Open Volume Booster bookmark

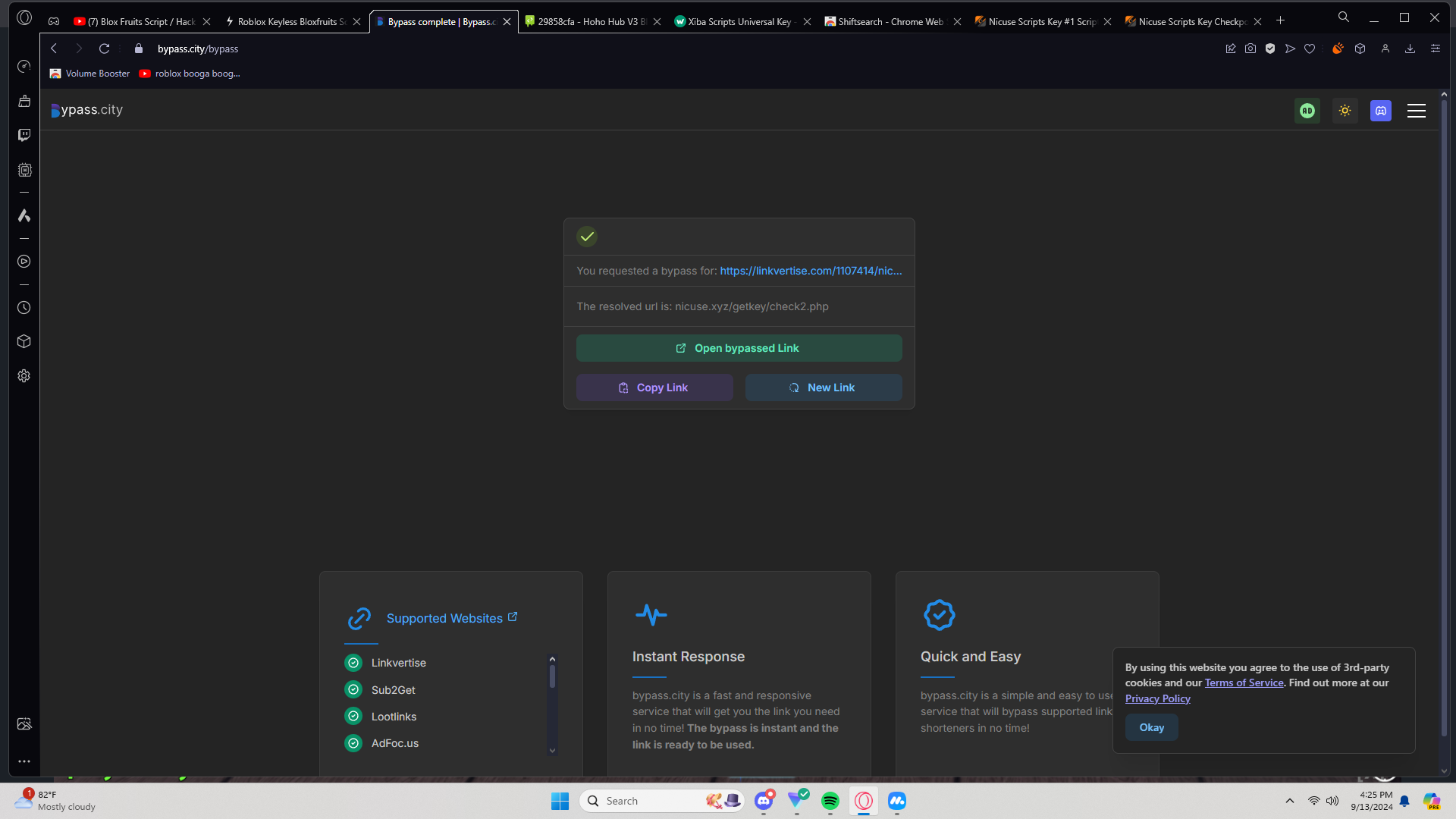pos(89,74)
